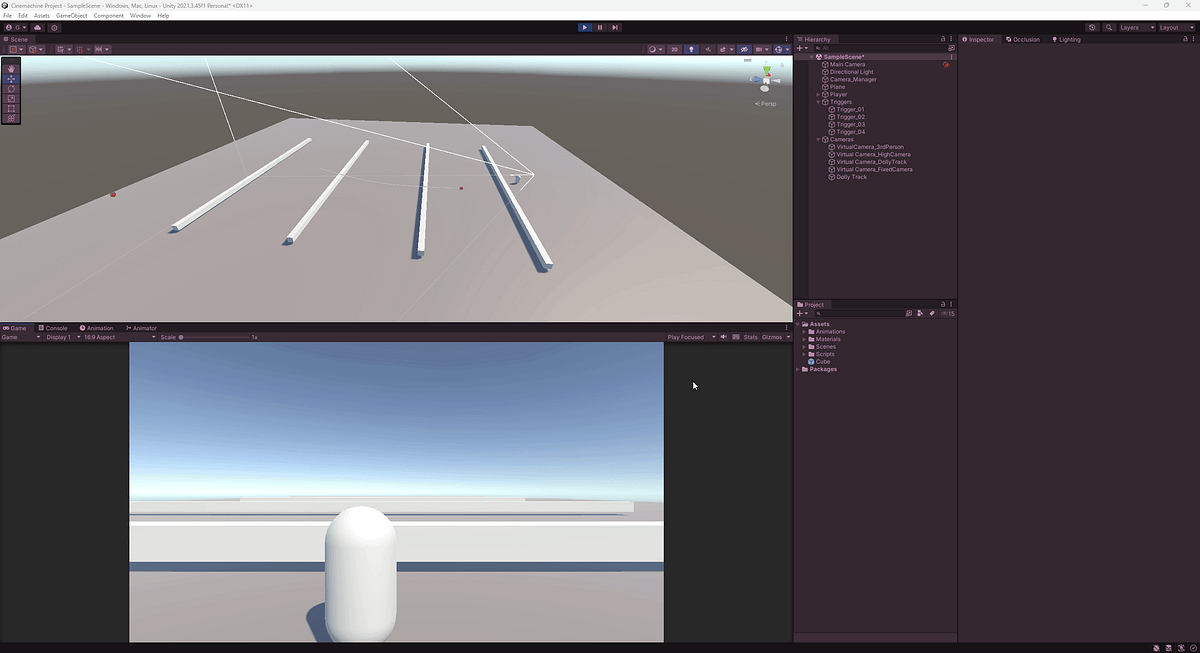This screenshot has height=653, width=1200.
Task: Toggle scene audio in the Scene view toolbar
Action: [x=709, y=48]
